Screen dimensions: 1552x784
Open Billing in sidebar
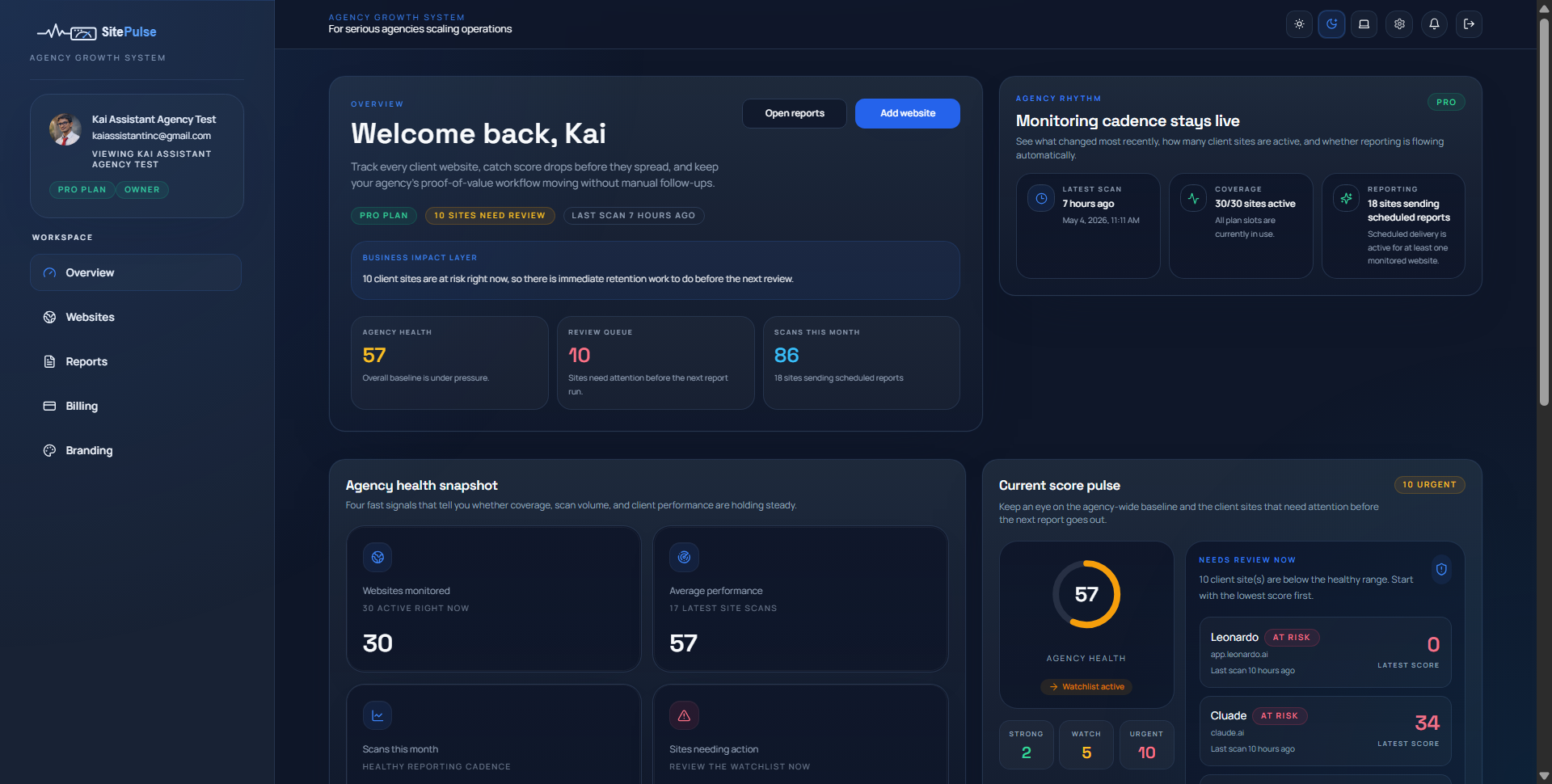[x=136, y=406]
